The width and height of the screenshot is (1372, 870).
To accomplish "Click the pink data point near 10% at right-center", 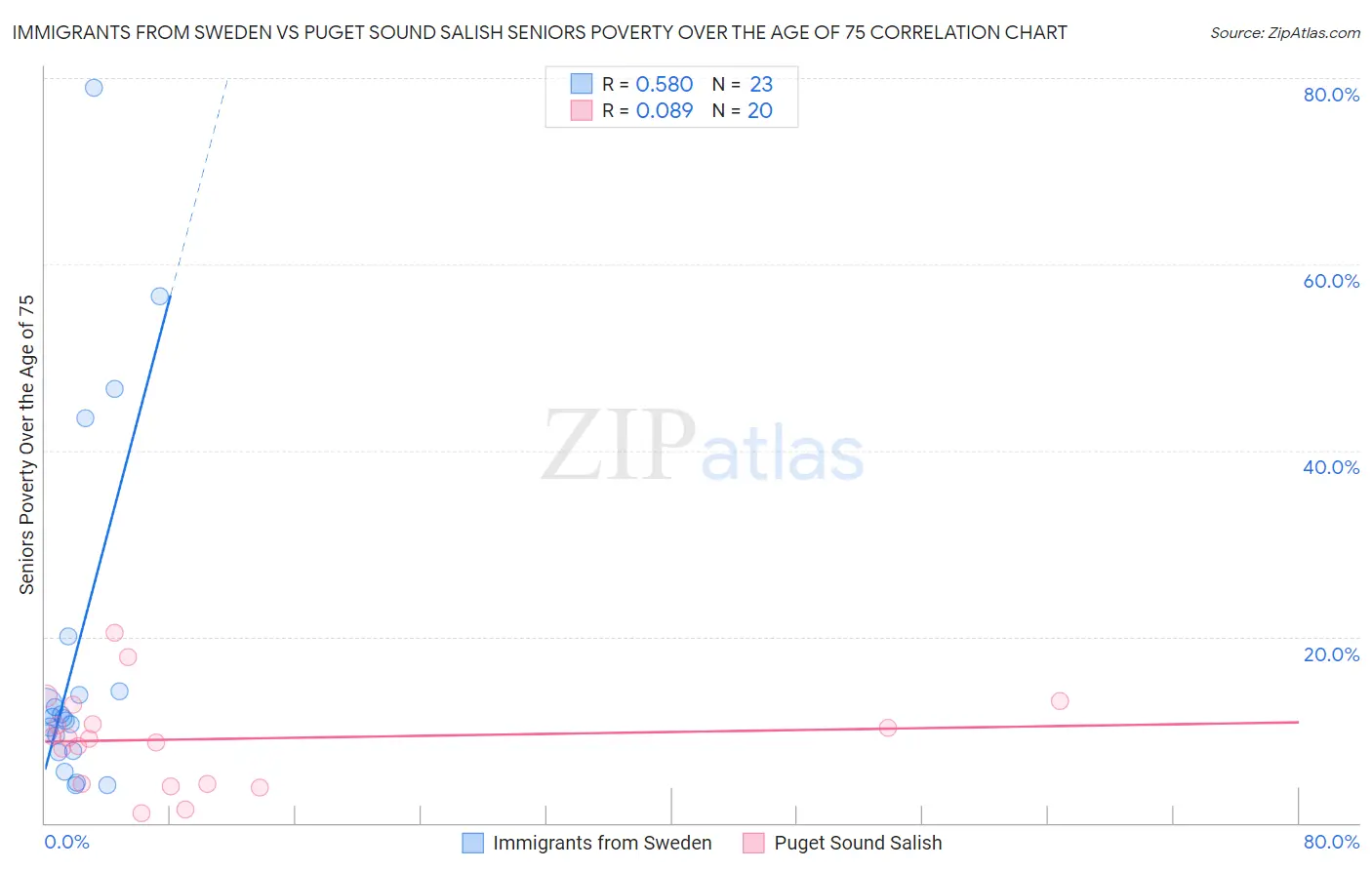I will (x=888, y=728).
